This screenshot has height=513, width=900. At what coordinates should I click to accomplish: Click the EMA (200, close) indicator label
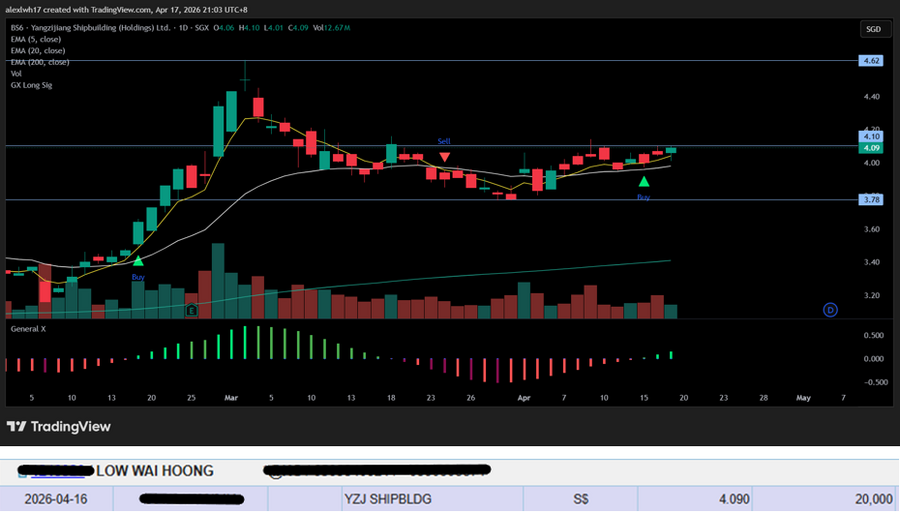click(42, 63)
